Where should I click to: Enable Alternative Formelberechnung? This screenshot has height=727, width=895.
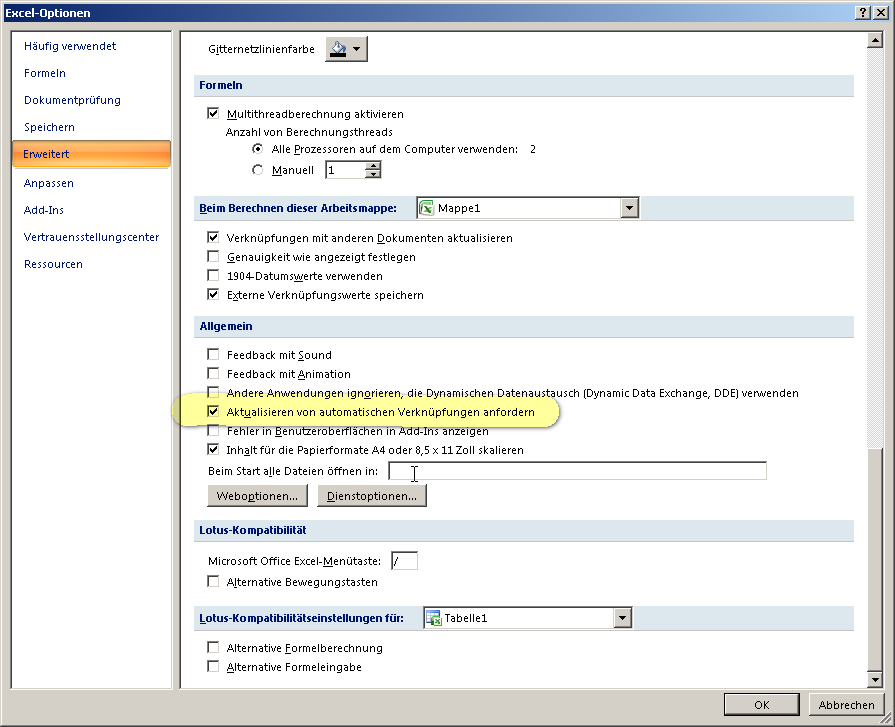(x=213, y=647)
